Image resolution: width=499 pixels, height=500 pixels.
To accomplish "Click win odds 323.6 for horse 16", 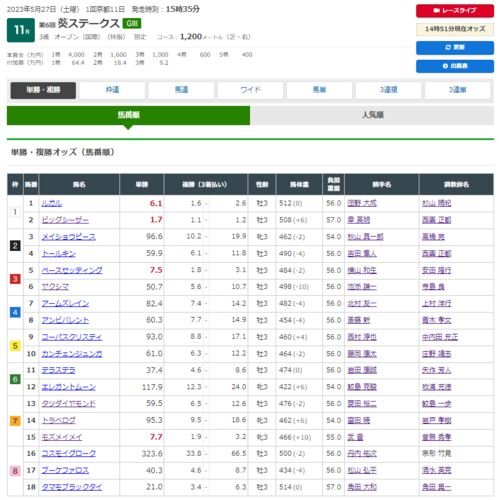I will point(152,454).
